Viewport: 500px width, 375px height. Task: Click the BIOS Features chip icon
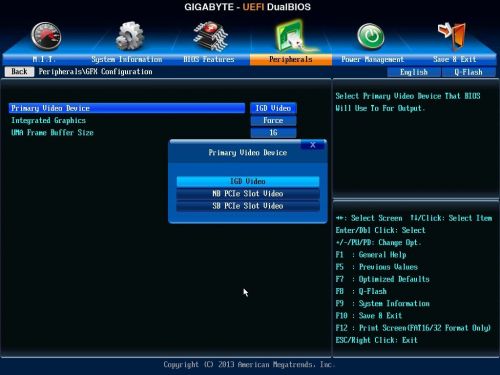(x=211, y=36)
